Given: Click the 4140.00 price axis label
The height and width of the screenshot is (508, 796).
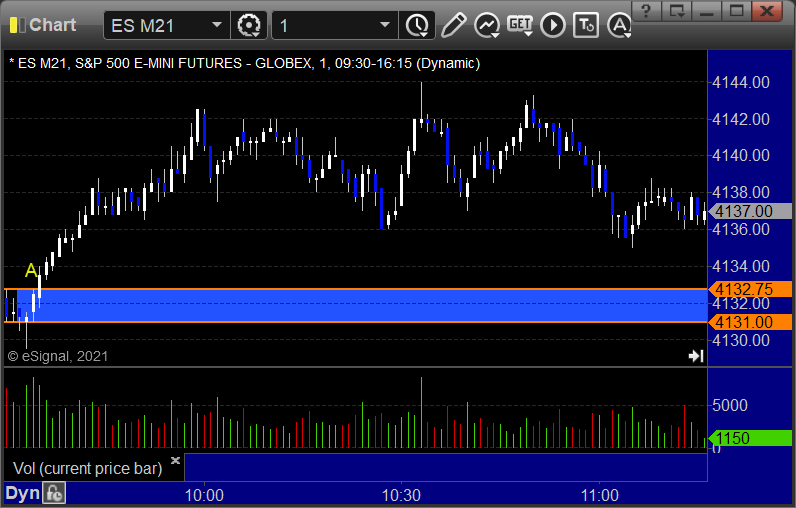Looking at the screenshot, I should [x=741, y=155].
